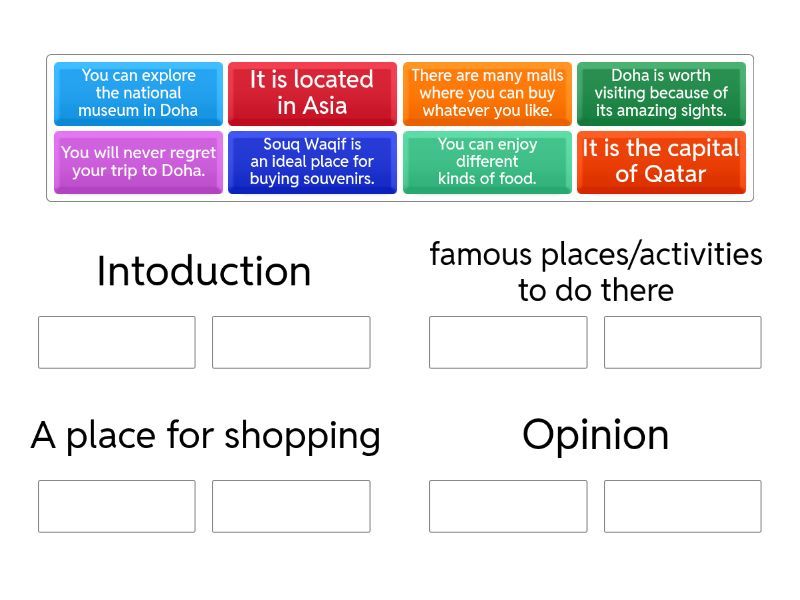Screen dimensions: 800x600
Task: Click the 'It is the capital of Qatar' tile
Action: click(661, 161)
